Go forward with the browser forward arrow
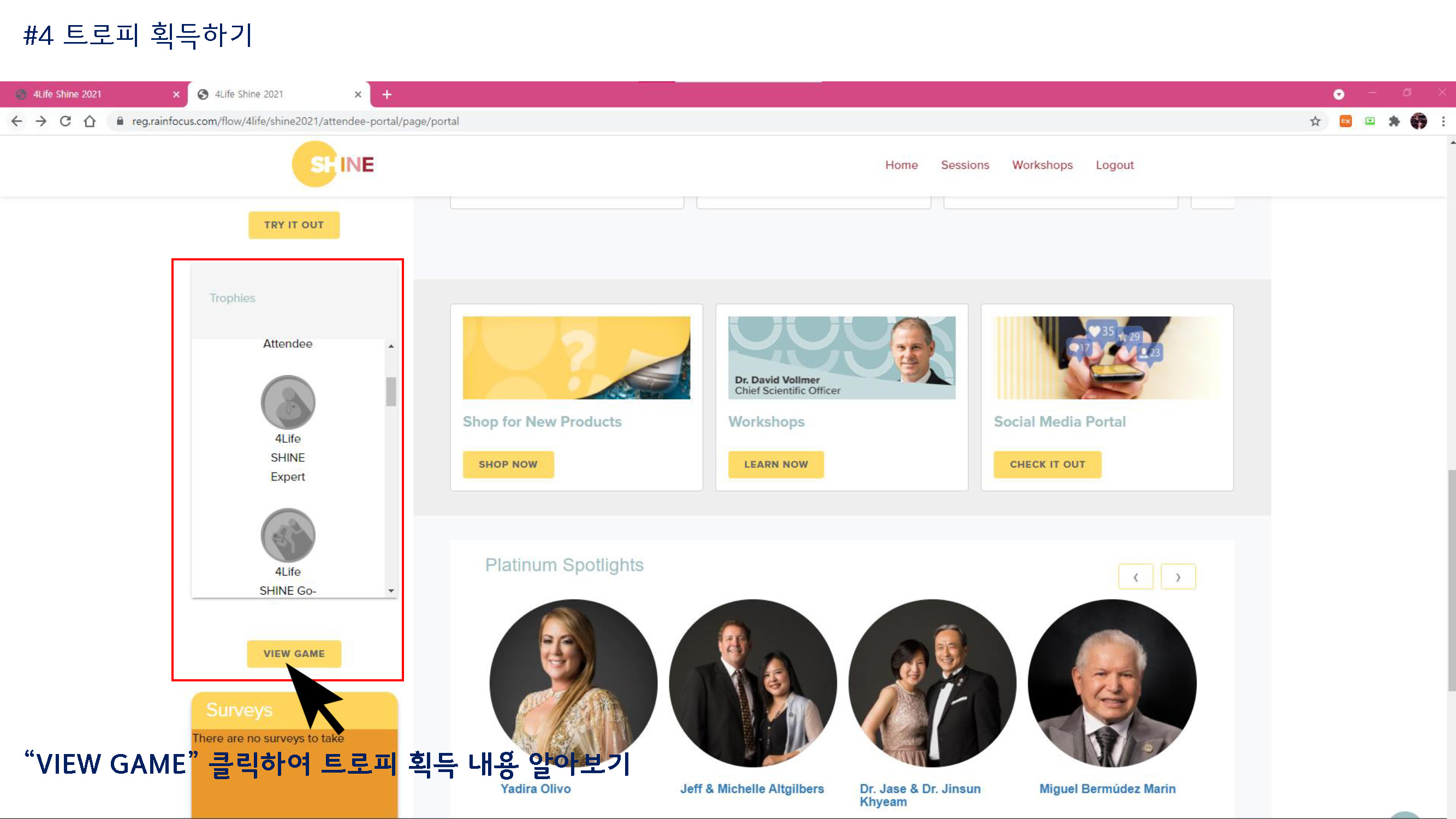The width and height of the screenshot is (1456, 819). [x=41, y=121]
